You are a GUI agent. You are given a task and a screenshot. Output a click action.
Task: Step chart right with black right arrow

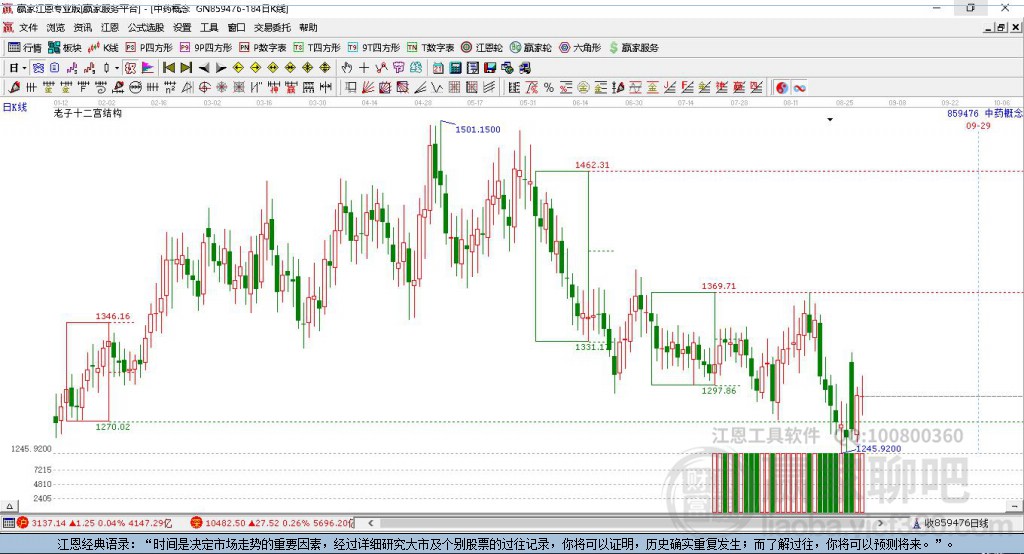coord(221,68)
